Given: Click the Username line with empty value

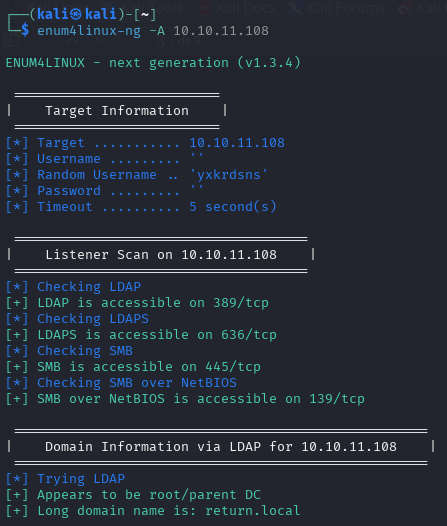Looking at the screenshot, I should (104, 159).
